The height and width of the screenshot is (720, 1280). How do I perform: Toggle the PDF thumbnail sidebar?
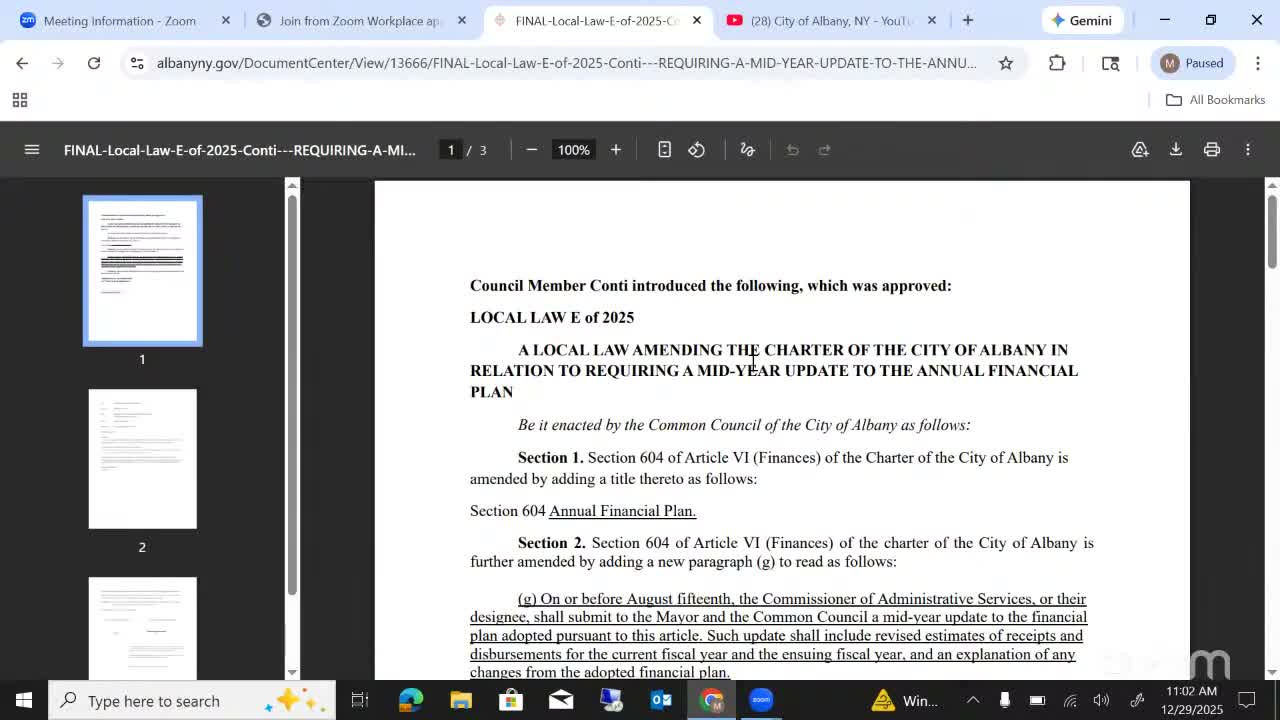tap(31, 149)
